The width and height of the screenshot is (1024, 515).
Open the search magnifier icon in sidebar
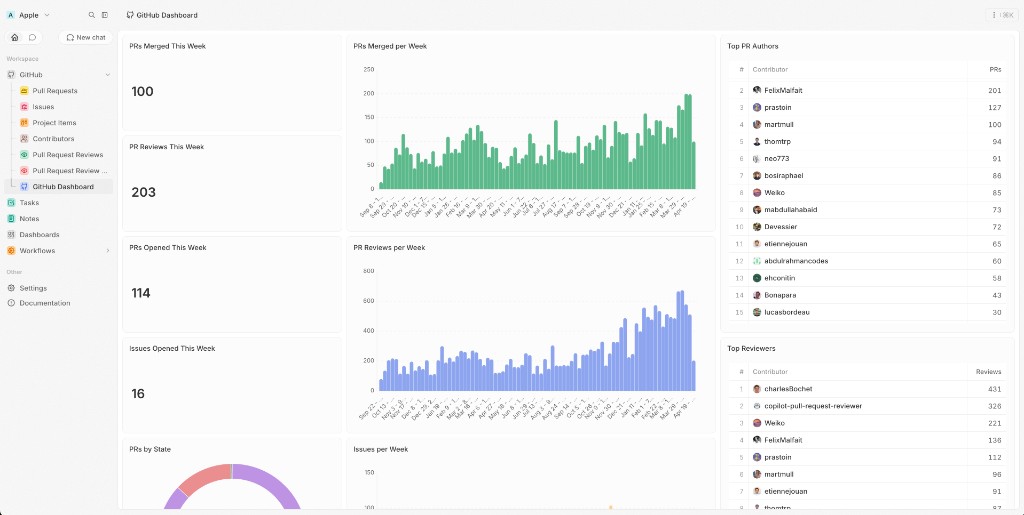(91, 15)
